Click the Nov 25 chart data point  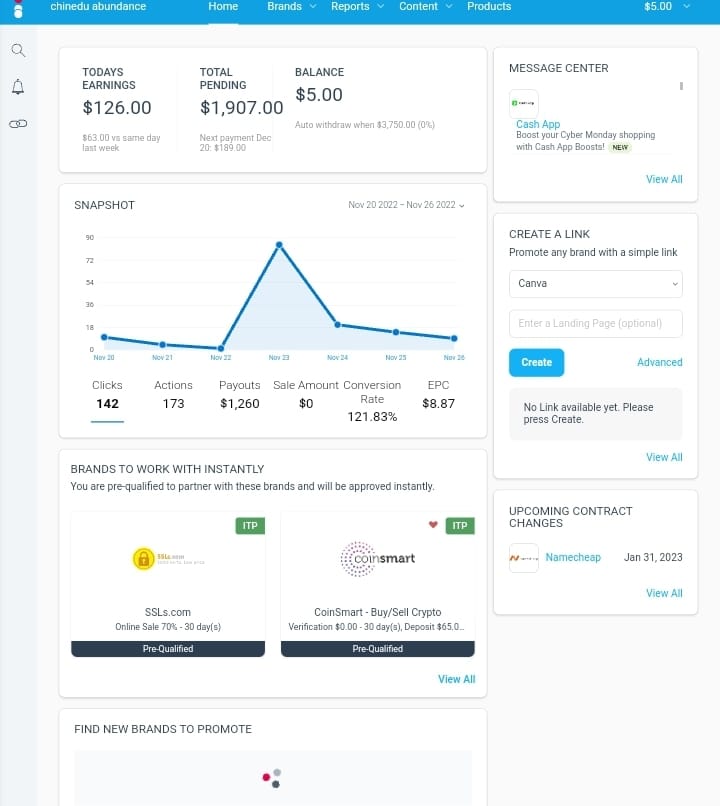coord(396,332)
